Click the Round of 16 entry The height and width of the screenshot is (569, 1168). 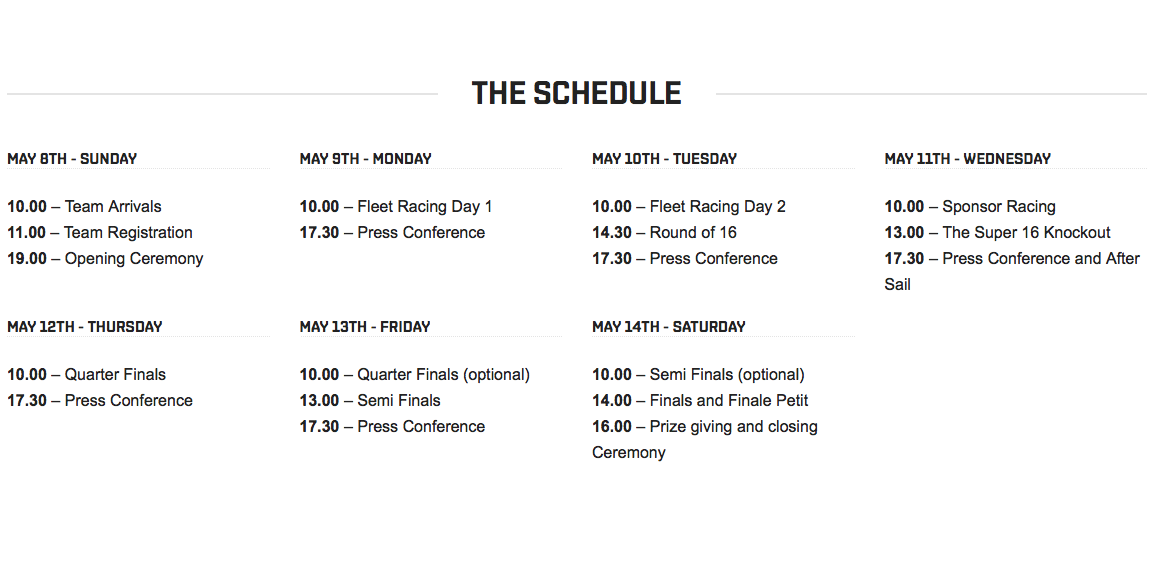coord(664,232)
